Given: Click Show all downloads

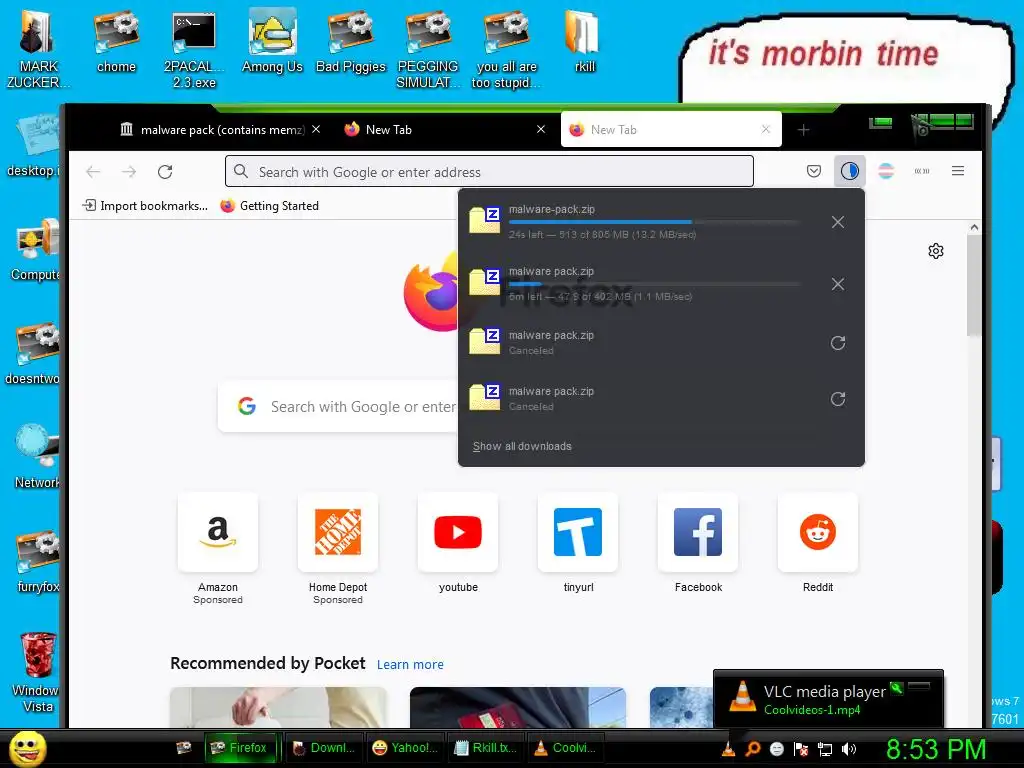Looking at the screenshot, I should 522,446.
